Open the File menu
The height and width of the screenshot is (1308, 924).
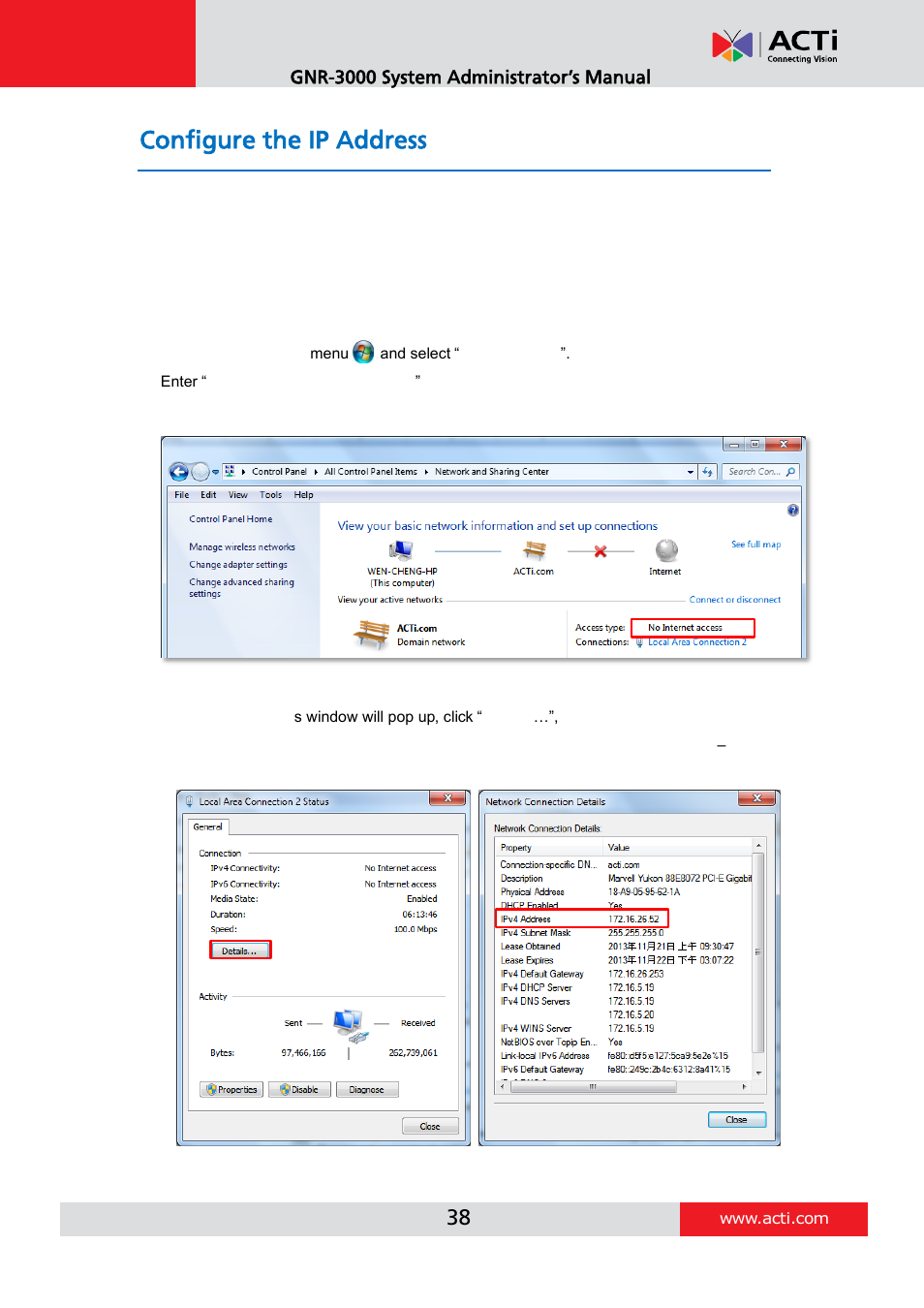pyautogui.click(x=182, y=495)
